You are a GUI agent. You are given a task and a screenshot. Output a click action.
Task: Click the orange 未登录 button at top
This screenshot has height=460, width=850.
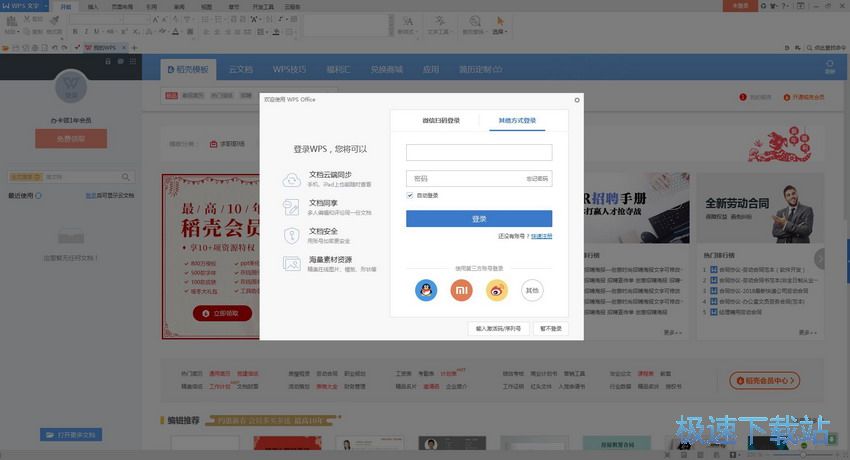pos(740,5)
